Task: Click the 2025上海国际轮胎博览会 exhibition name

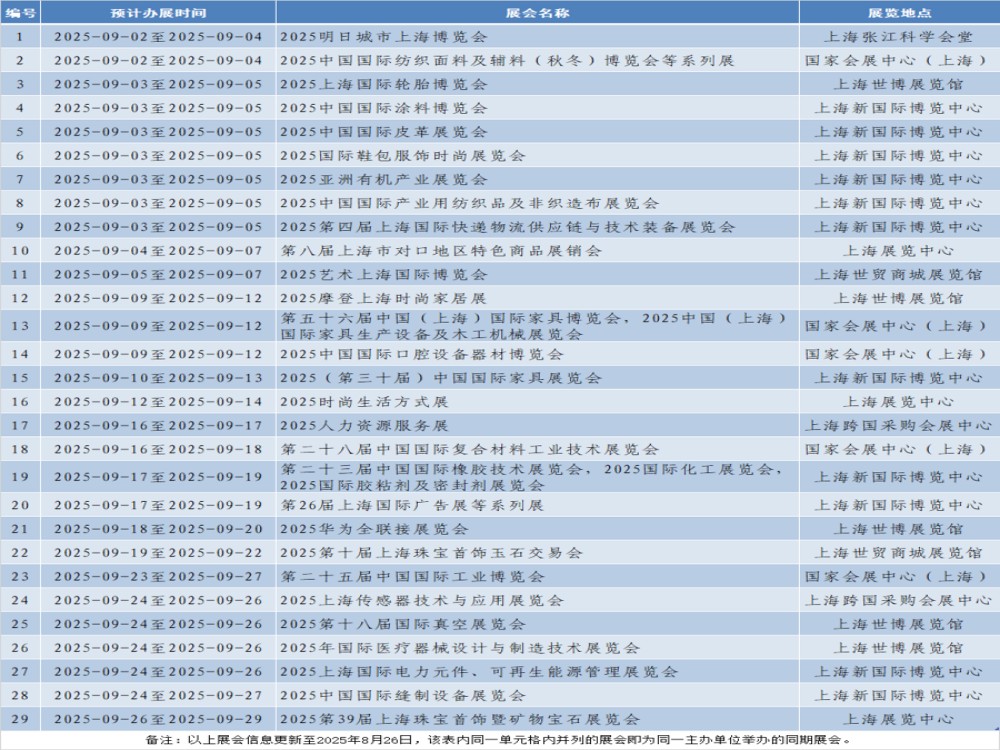Action: 384,84
